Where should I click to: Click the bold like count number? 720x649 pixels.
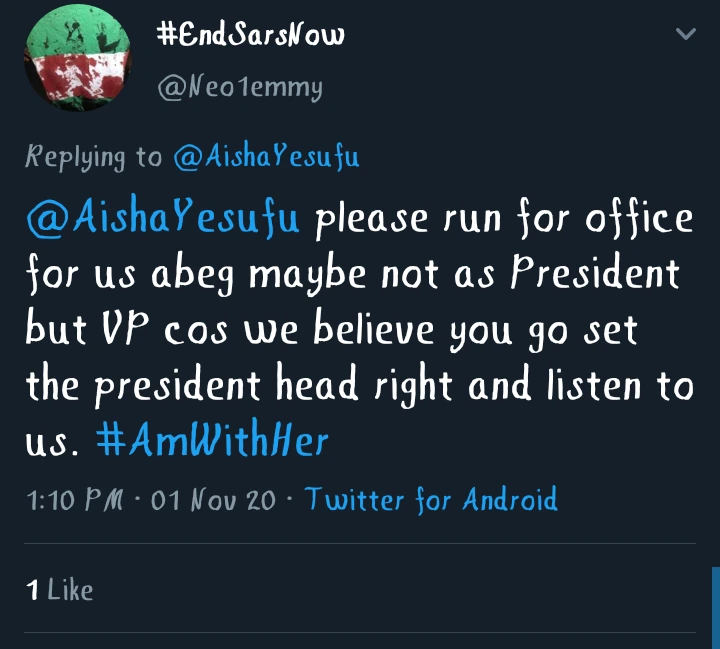32,591
